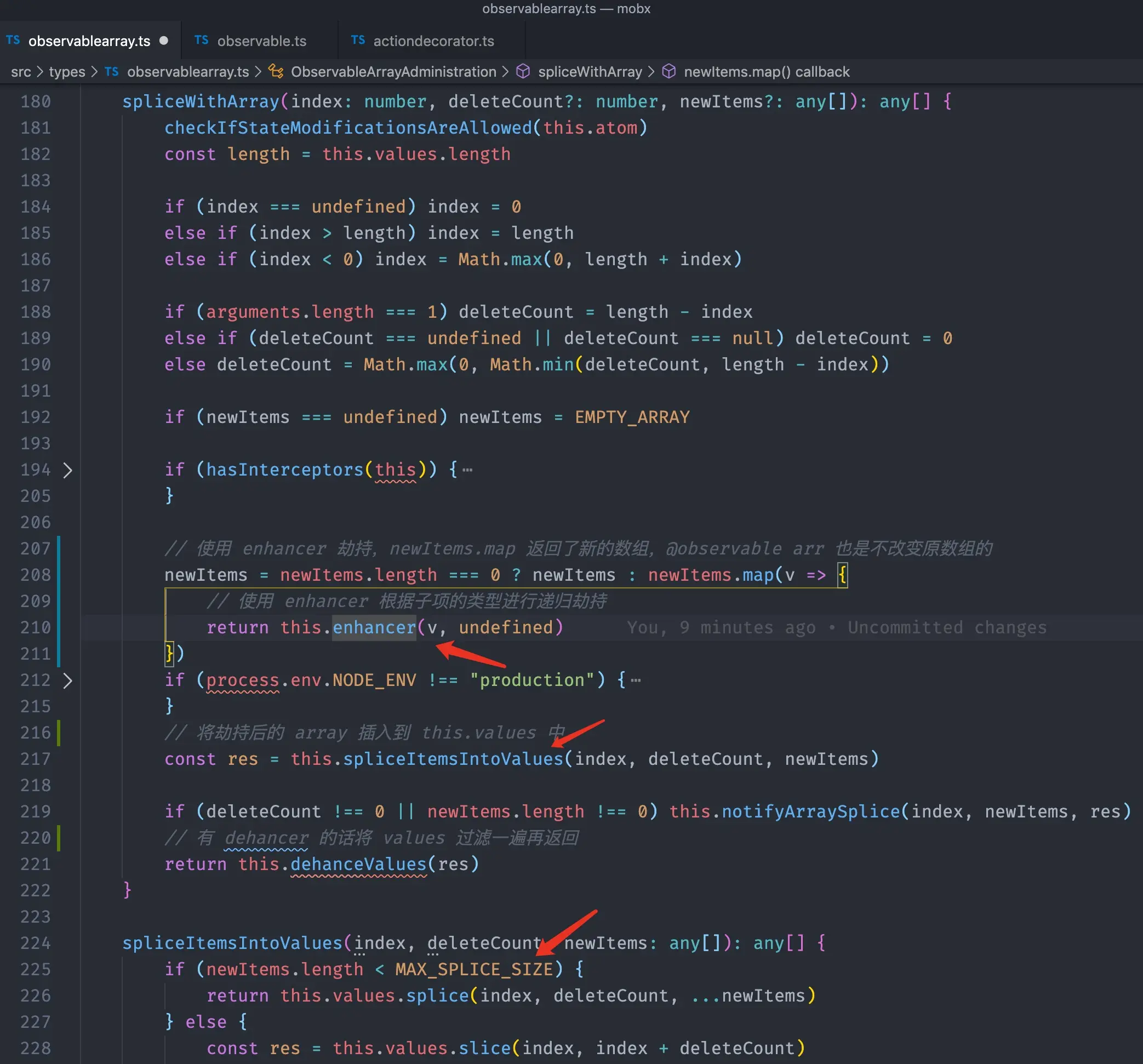Expand the folded code at line 194
Image resolution: width=1143 pixels, height=1064 pixels.
68,470
